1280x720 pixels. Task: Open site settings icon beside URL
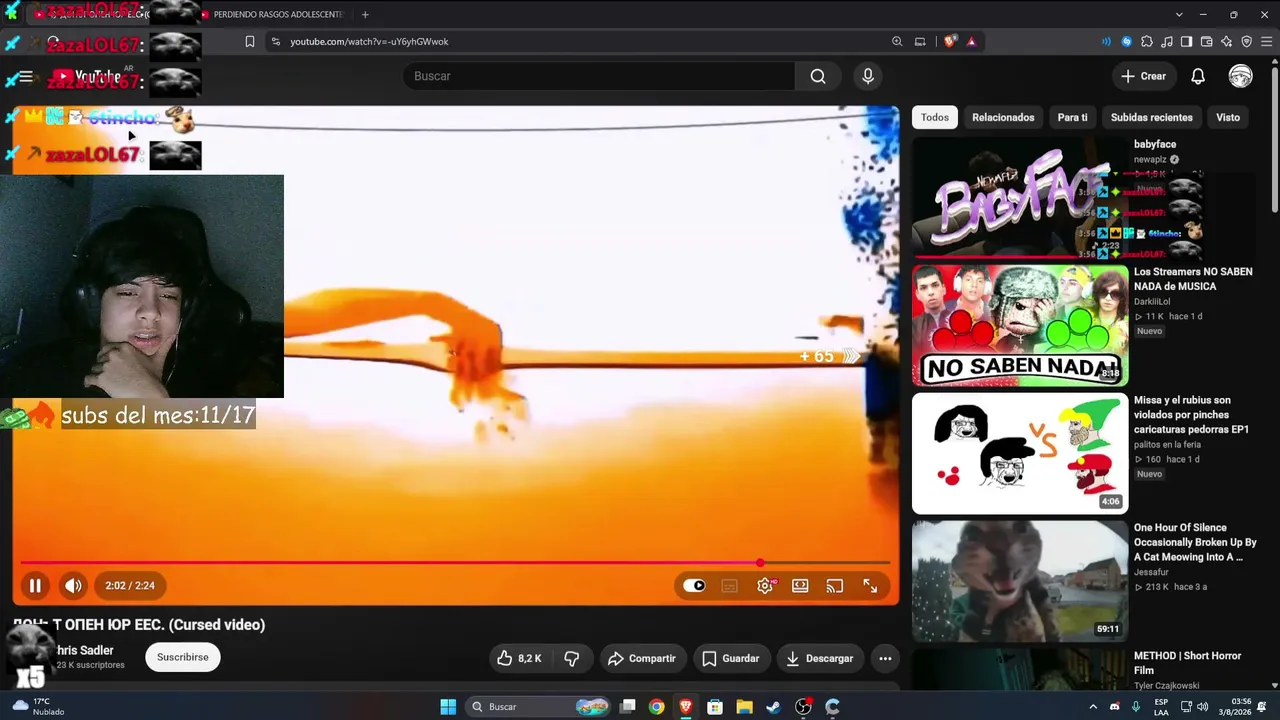coord(276,42)
